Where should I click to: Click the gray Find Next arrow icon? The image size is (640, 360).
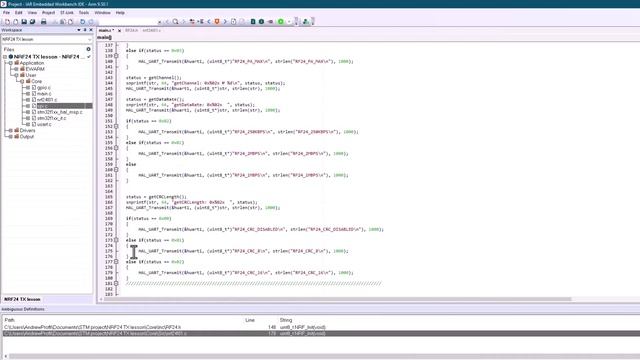click(x=184, y=22)
